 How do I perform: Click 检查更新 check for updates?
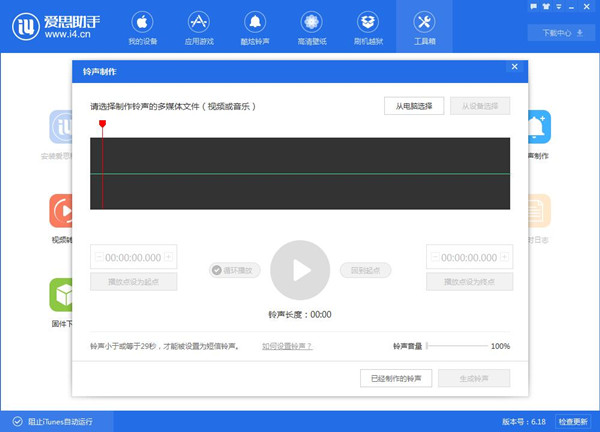573,422
